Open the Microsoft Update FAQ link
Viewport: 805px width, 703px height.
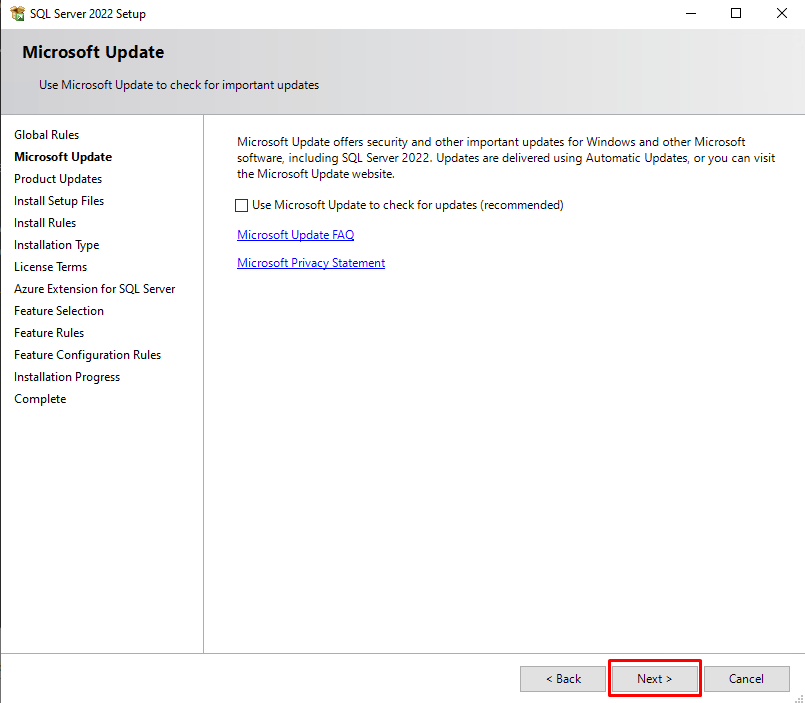(295, 235)
